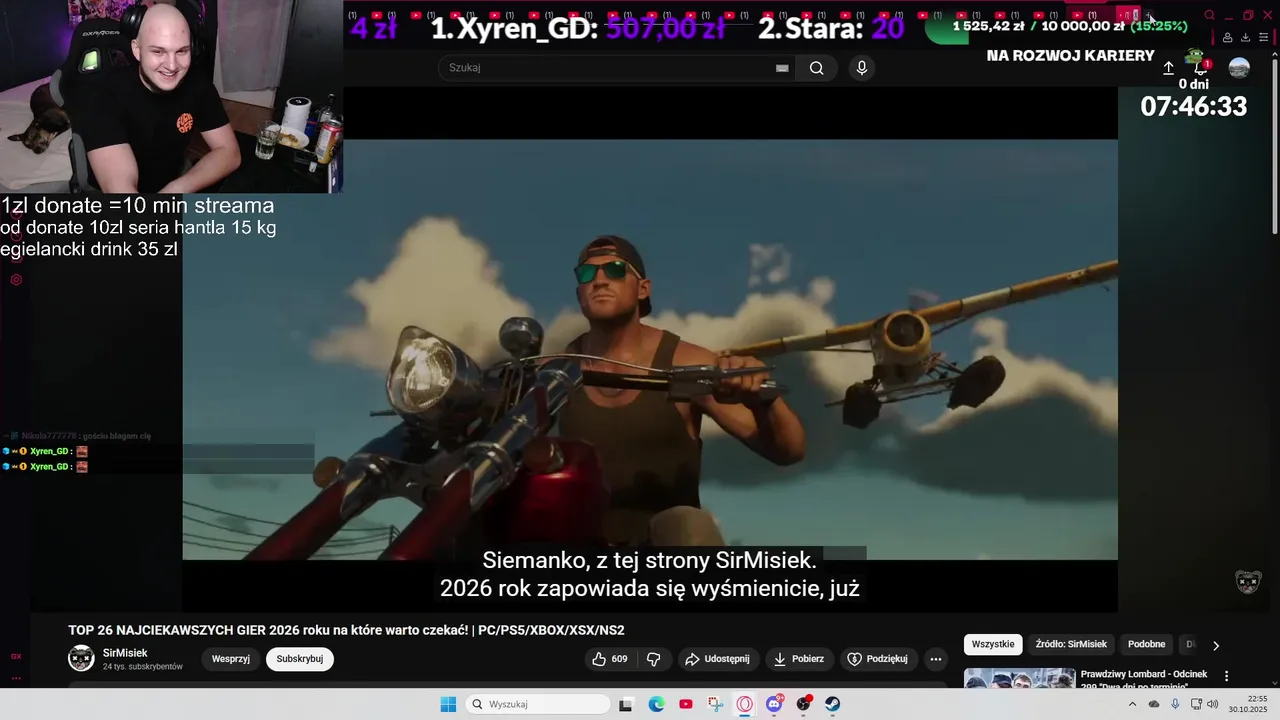Click the Pobierz download button
Image resolution: width=1280 pixels, height=720 pixels.
[799, 659]
